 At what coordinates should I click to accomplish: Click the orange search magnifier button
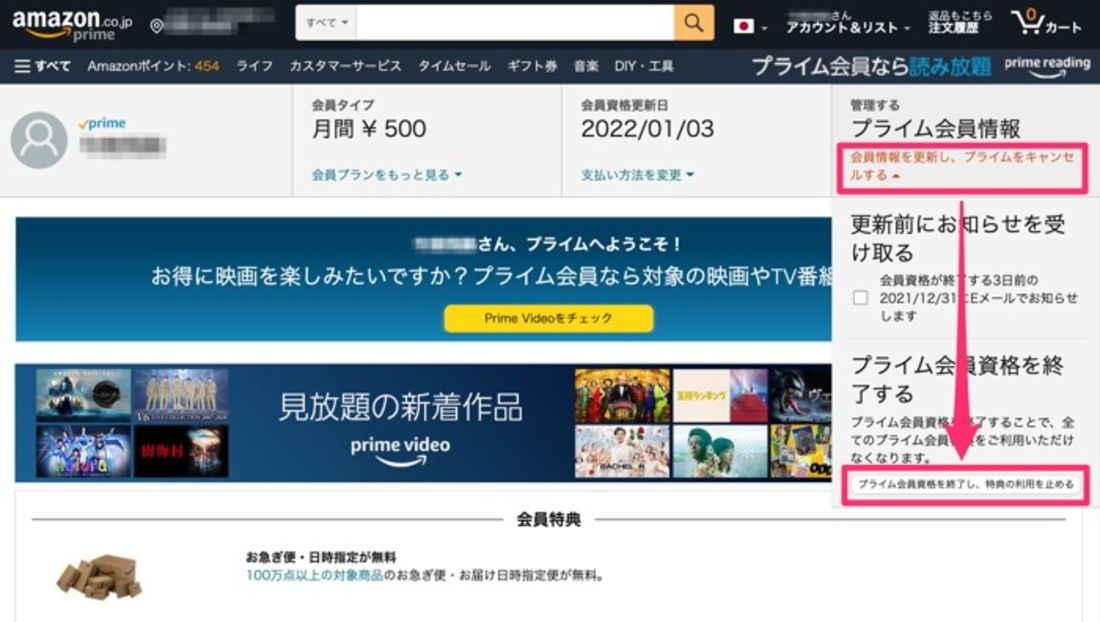[694, 22]
